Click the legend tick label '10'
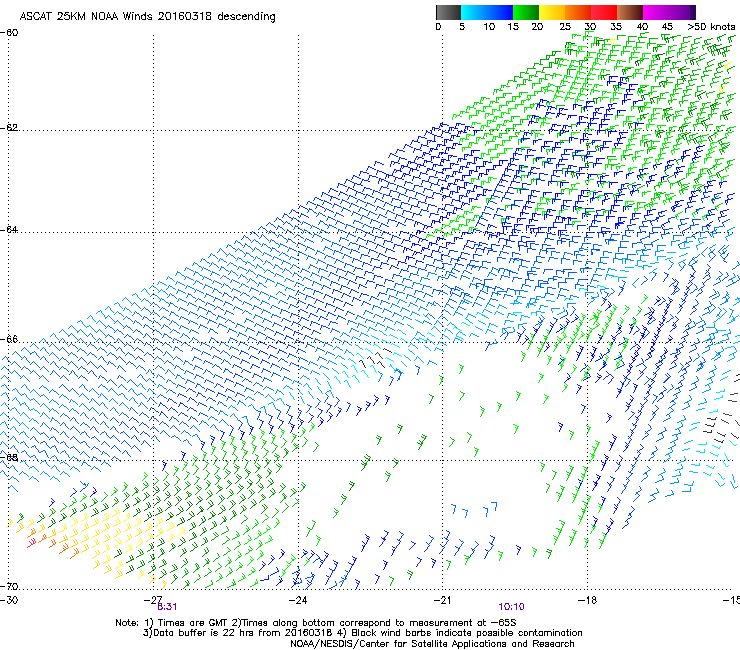Screen dimensions: 740x650 (489, 27)
